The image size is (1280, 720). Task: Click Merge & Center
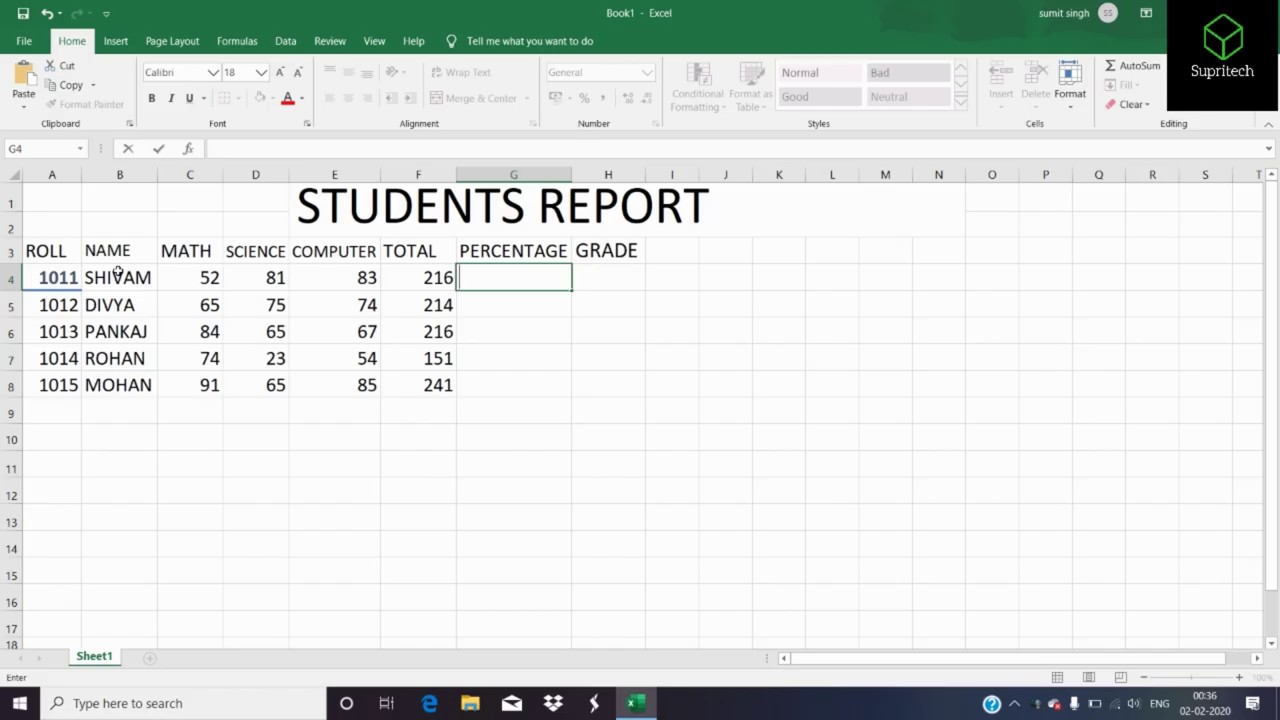[474, 98]
